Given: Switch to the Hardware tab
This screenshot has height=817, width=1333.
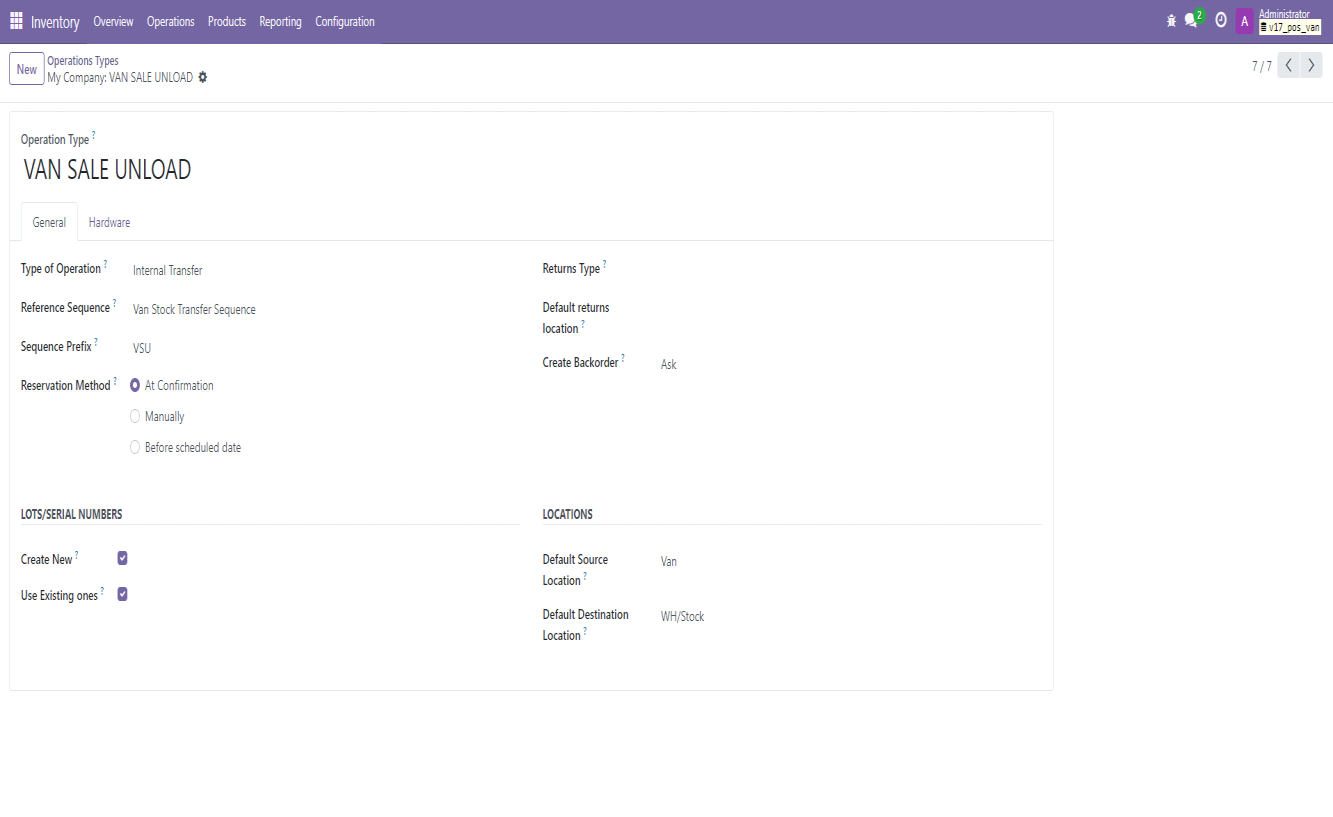Looking at the screenshot, I should 109,222.
